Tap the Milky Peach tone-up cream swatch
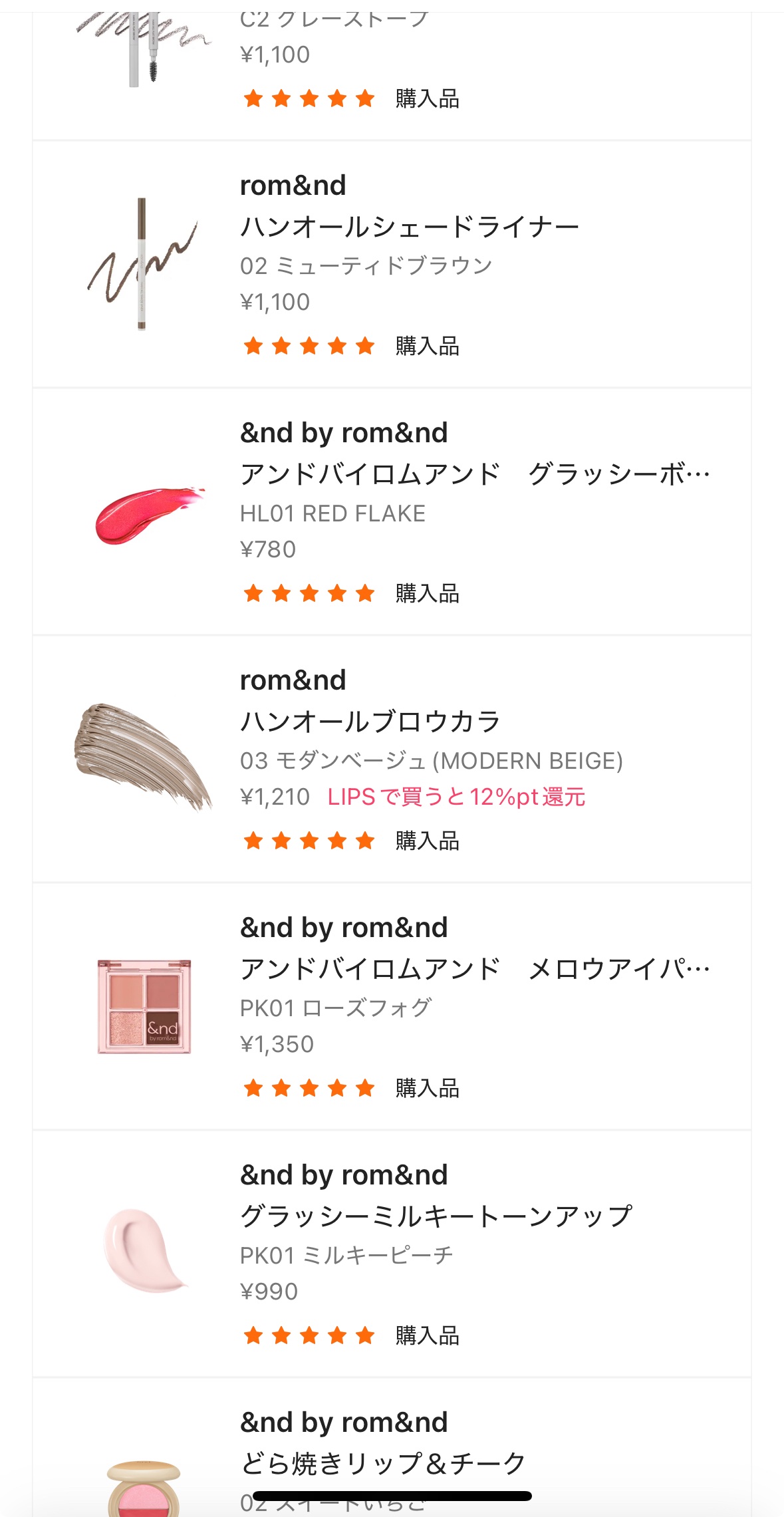Screen dimensions: 784x1517 tap(144, 1251)
